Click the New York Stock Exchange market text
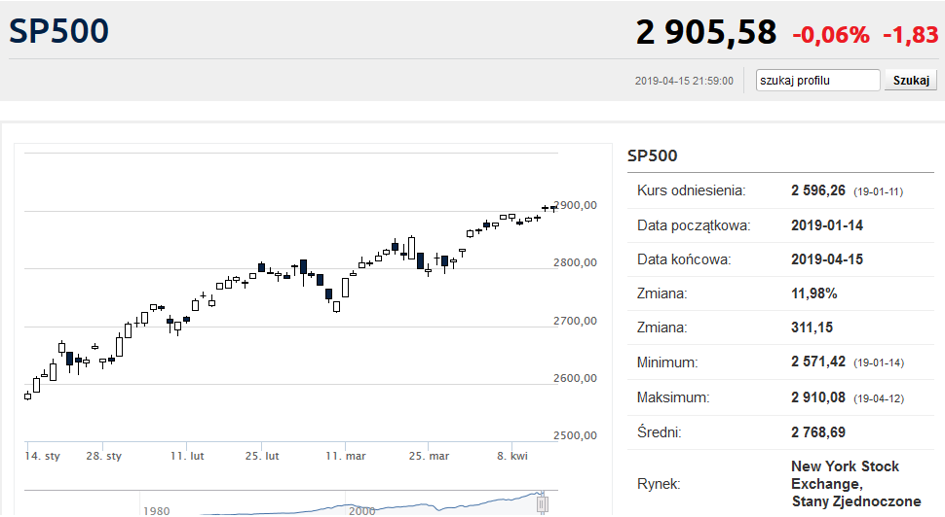 (x=845, y=475)
